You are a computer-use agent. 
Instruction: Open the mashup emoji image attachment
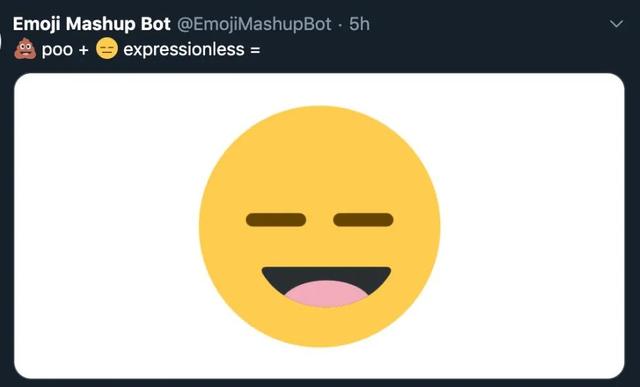pyautogui.click(x=319, y=226)
